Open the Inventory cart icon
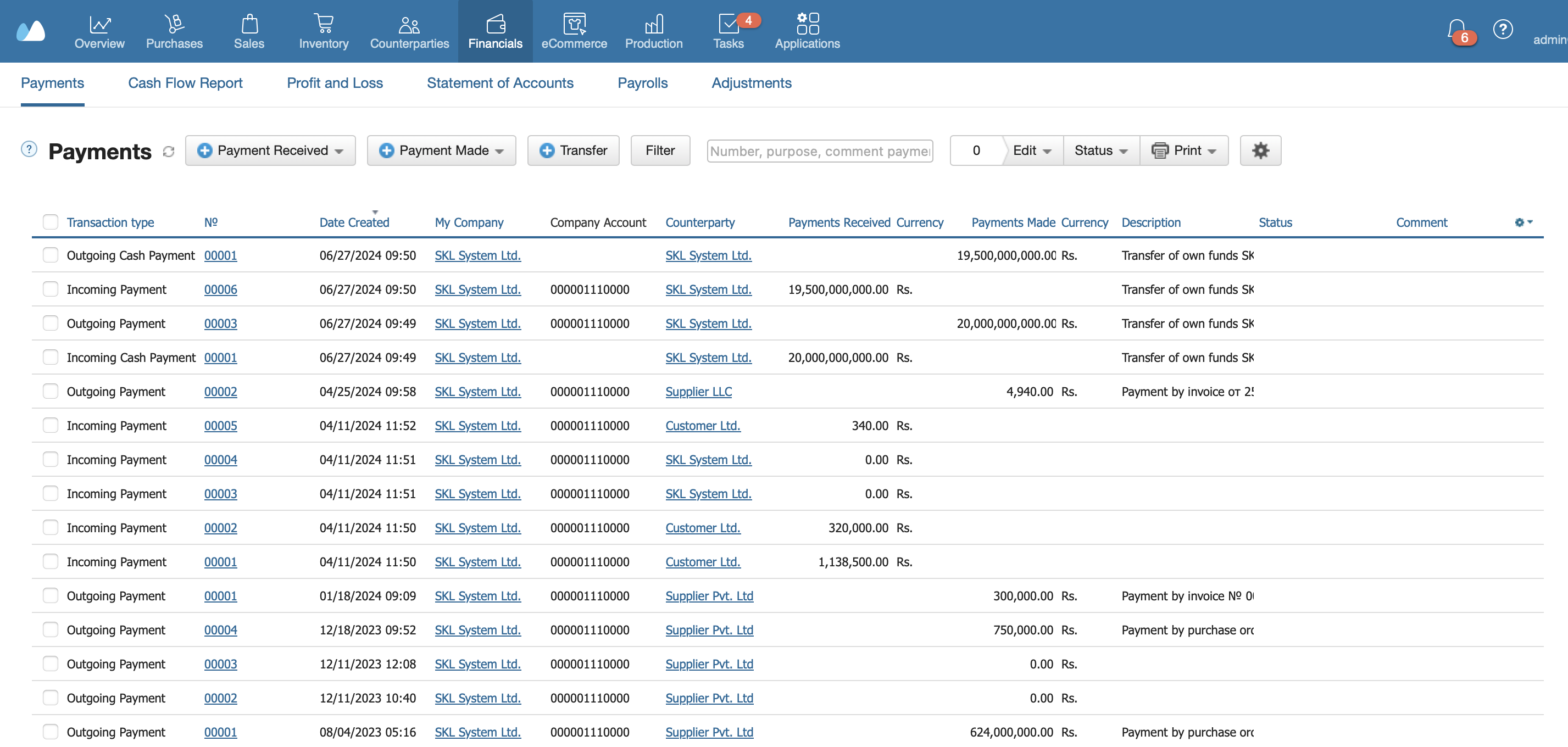1568x747 pixels. (323, 24)
